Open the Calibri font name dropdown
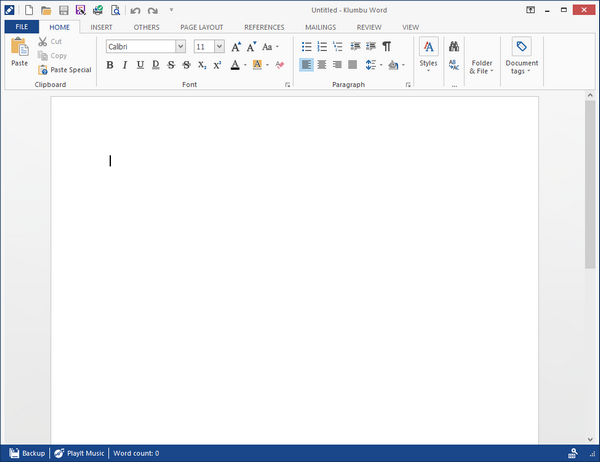600x462 pixels. tap(180, 47)
